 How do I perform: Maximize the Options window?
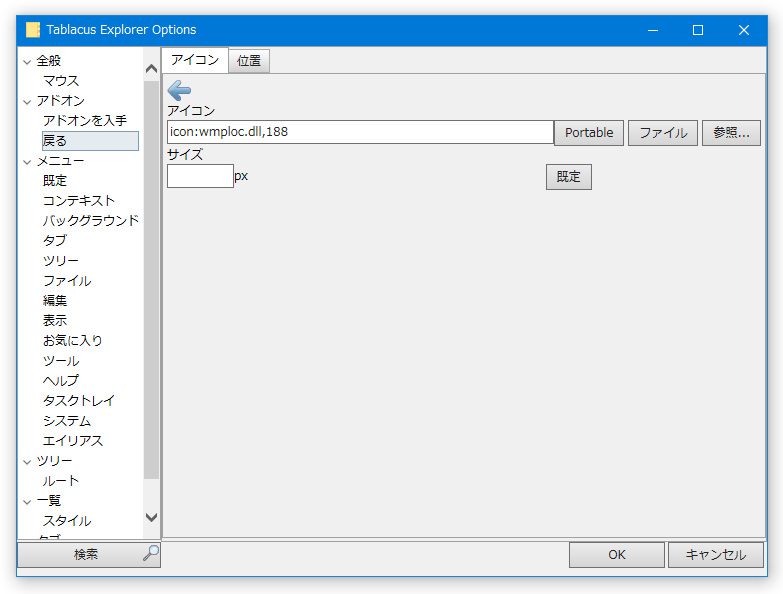(x=698, y=30)
